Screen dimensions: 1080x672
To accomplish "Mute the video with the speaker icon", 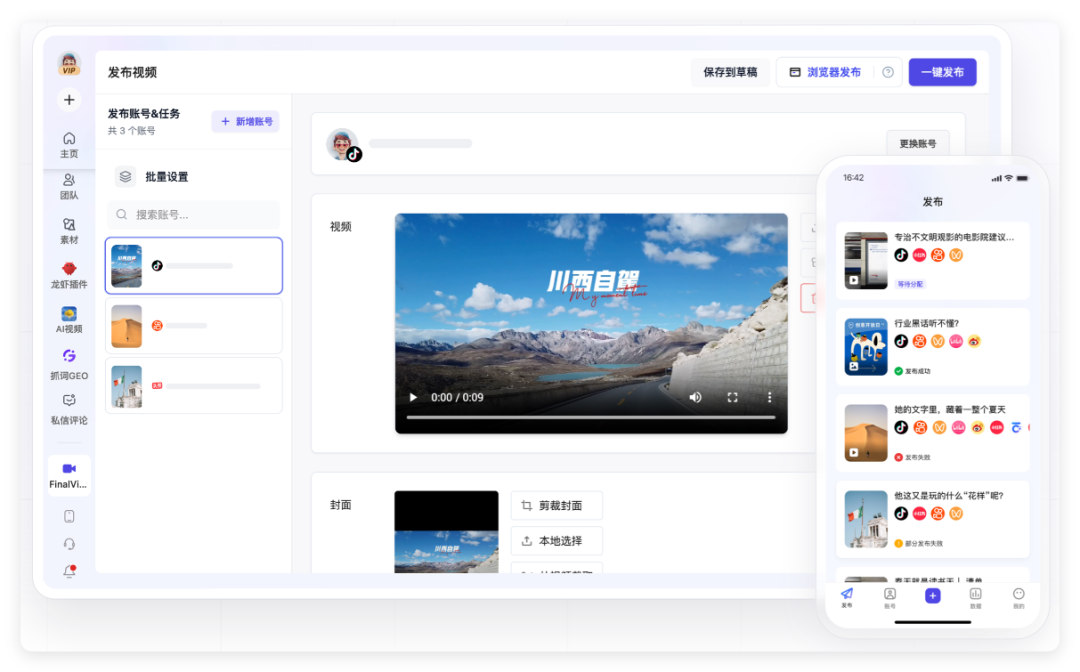I will (x=696, y=397).
